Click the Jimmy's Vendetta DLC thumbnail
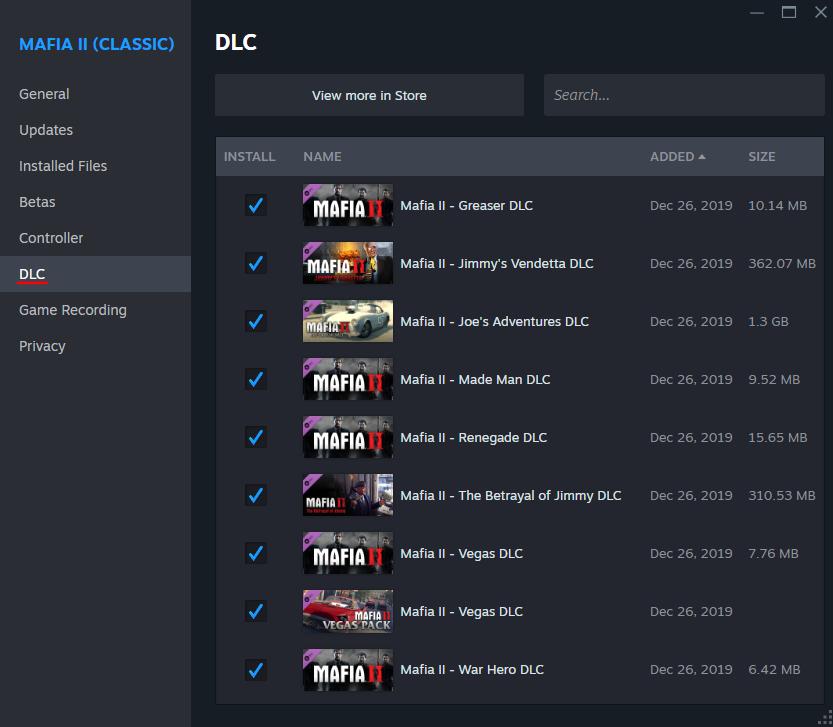Viewport: 833px width, 727px height. [x=348, y=263]
